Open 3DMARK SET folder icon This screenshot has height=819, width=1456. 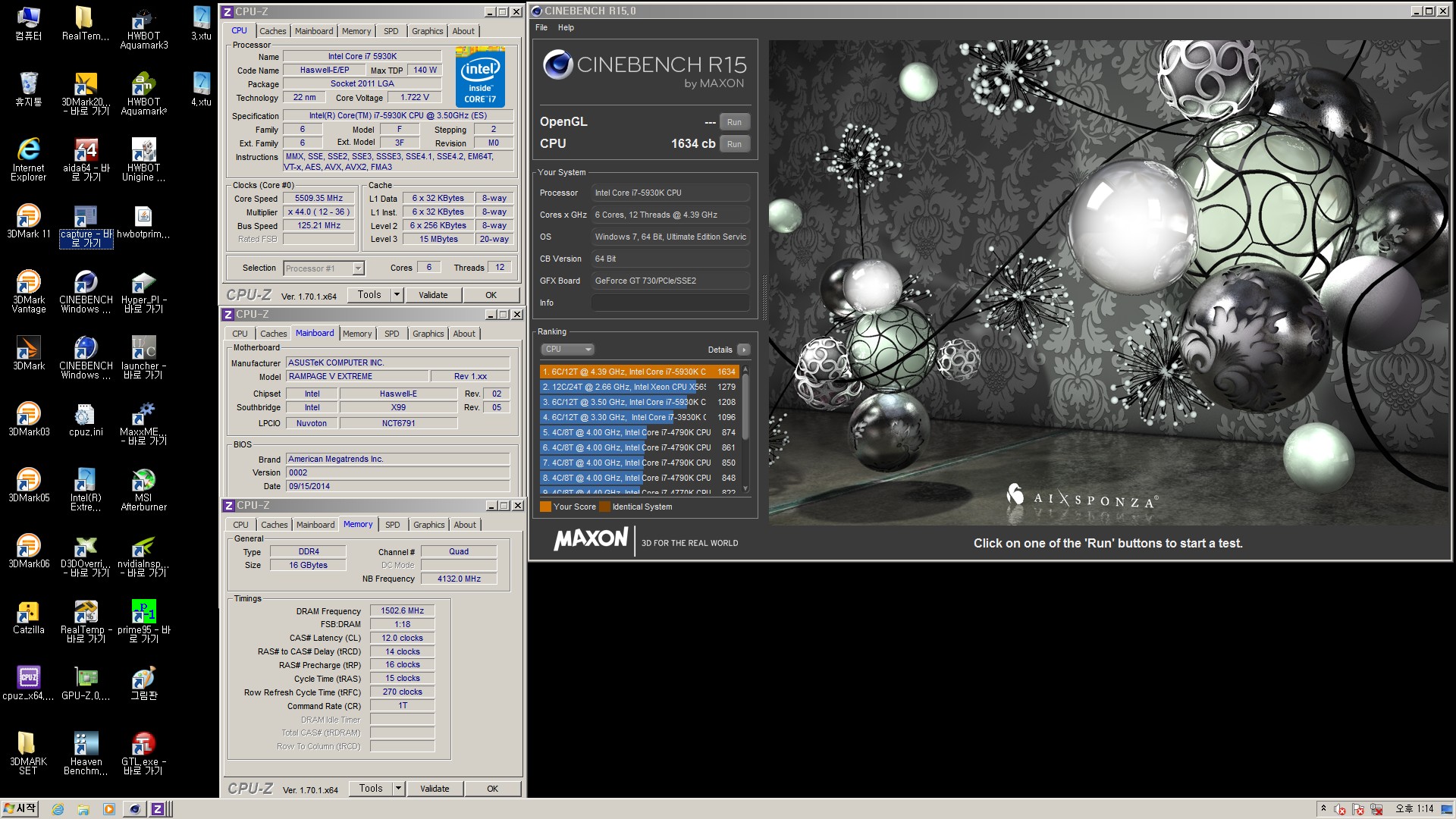(x=28, y=754)
